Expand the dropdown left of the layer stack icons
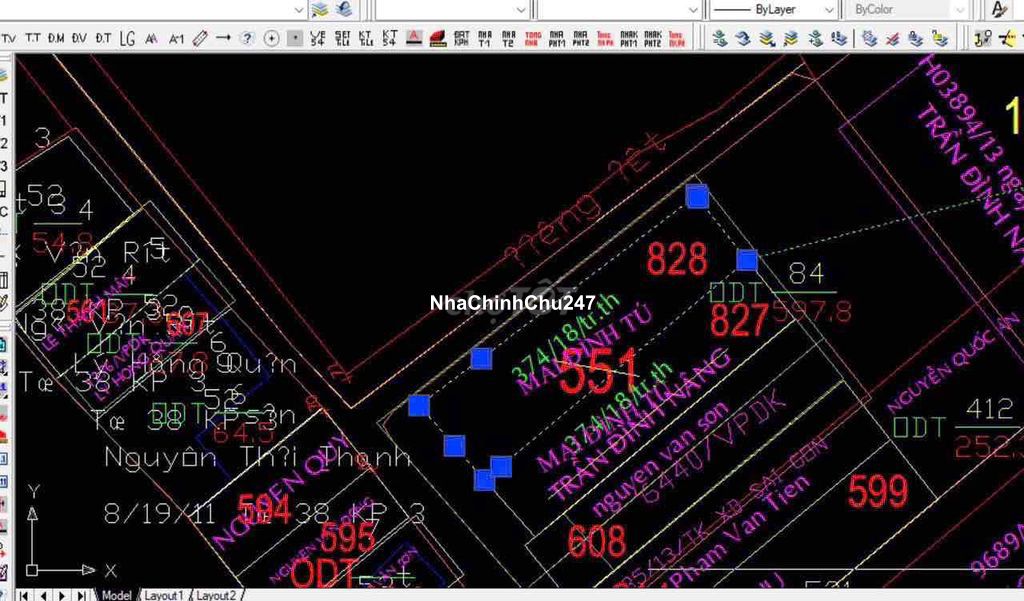The image size is (1024, 601). [299, 9]
